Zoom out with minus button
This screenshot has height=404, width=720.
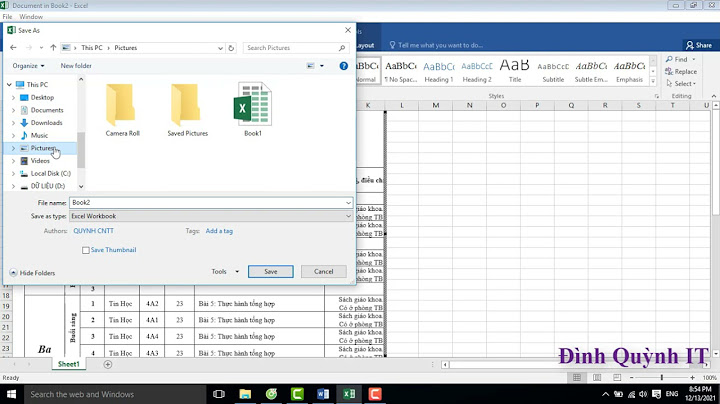click(632, 377)
